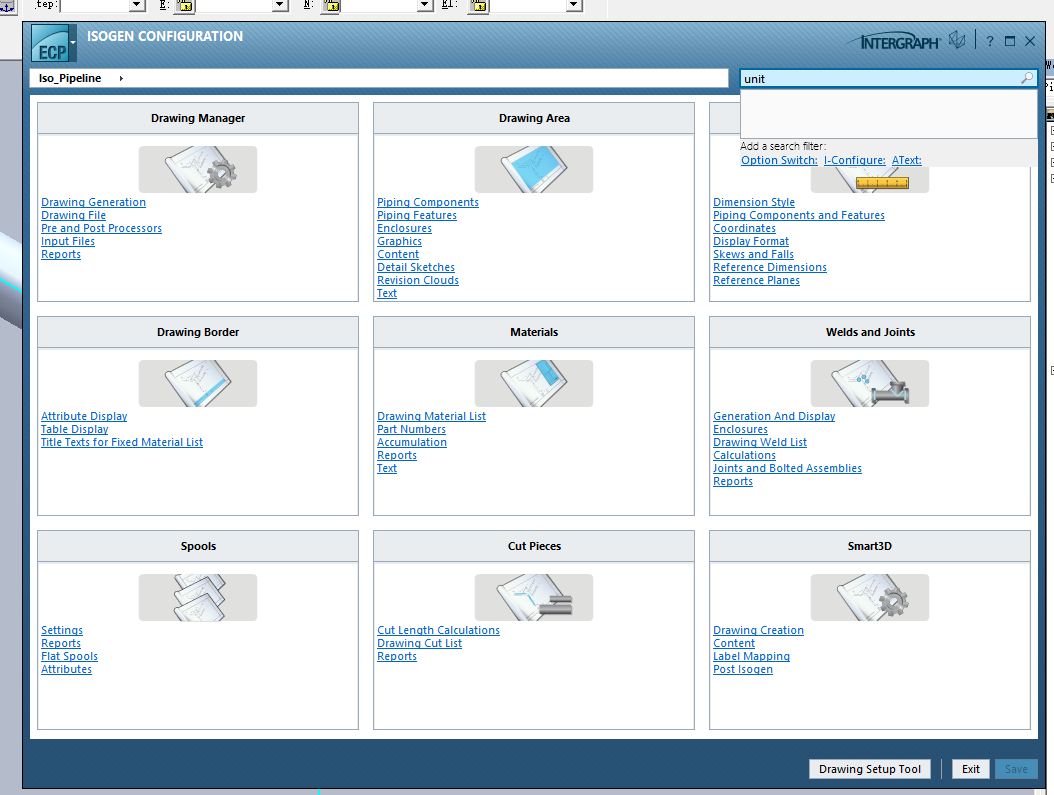Click the Smart3D blueprint gear image
This screenshot has height=795, width=1054.
(x=869, y=597)
